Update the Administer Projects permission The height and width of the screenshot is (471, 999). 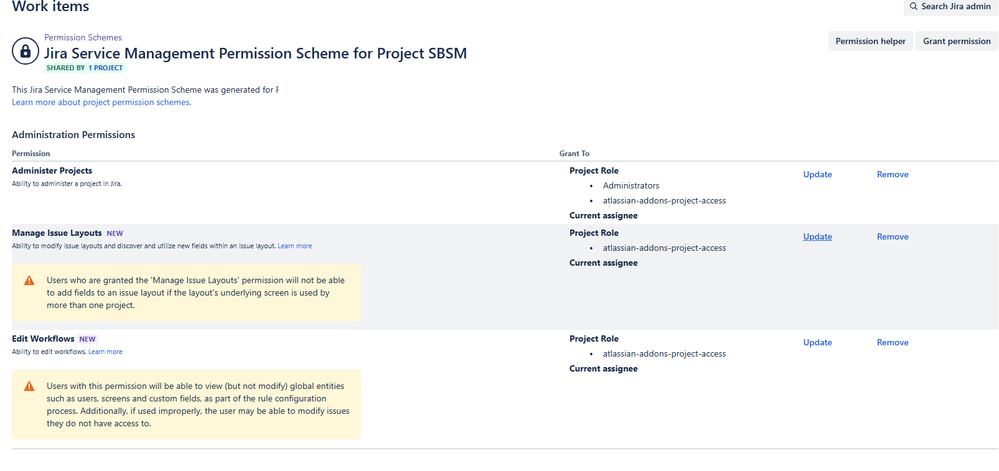coord(817,174)
